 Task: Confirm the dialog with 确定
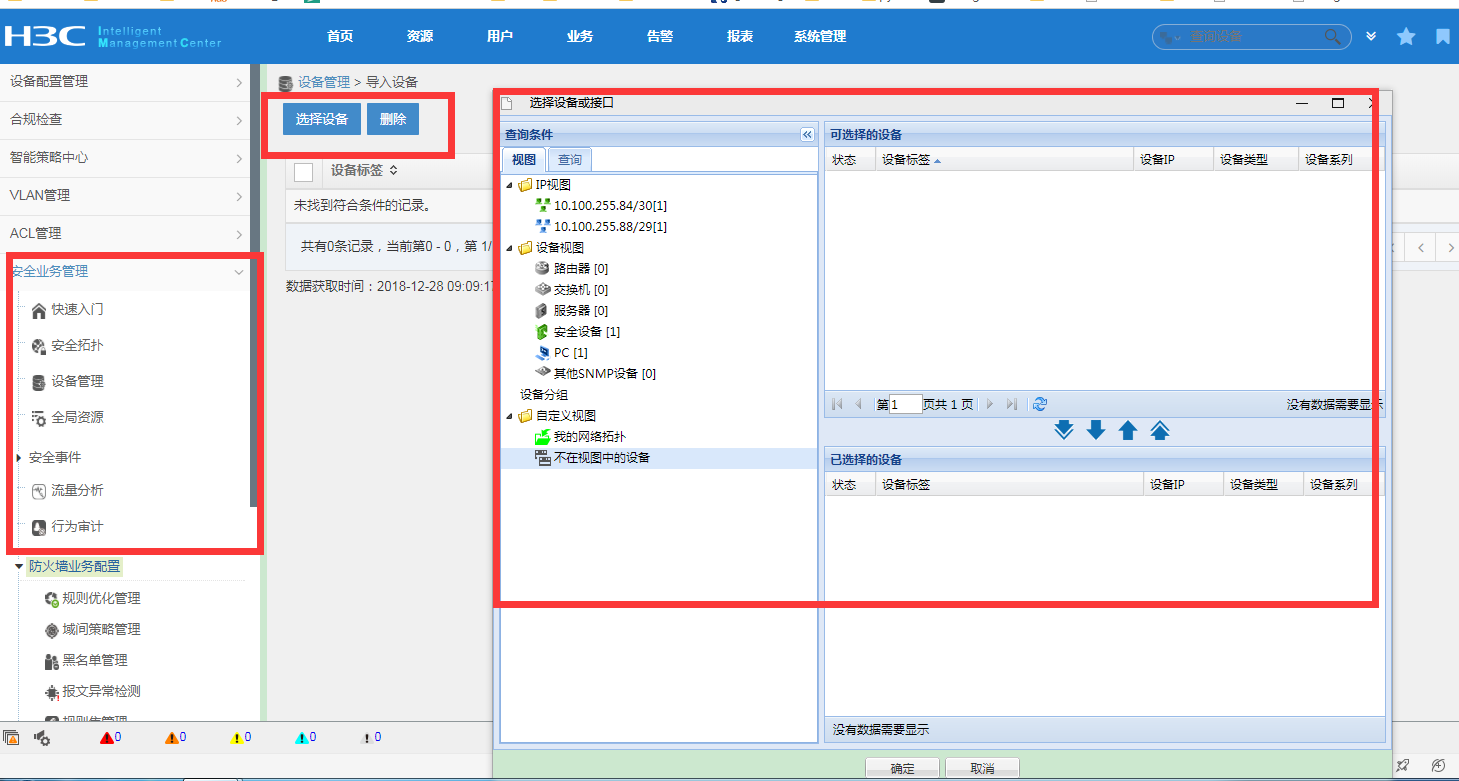point(902,769)
